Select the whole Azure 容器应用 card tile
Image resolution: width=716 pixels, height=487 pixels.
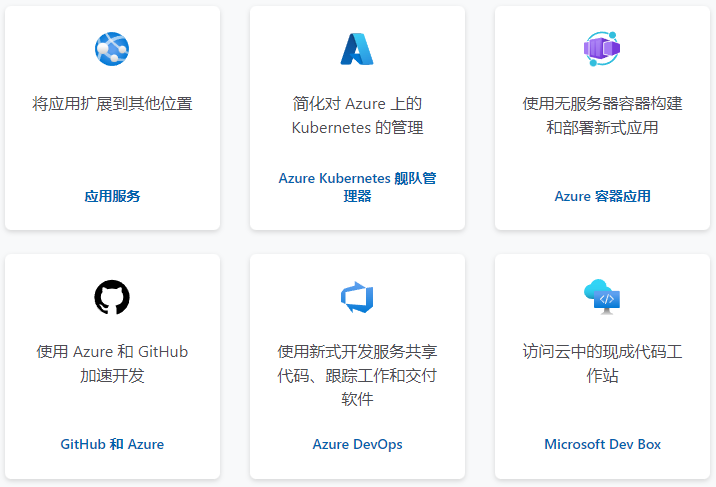pyautogui.click(x=602, y=150)
